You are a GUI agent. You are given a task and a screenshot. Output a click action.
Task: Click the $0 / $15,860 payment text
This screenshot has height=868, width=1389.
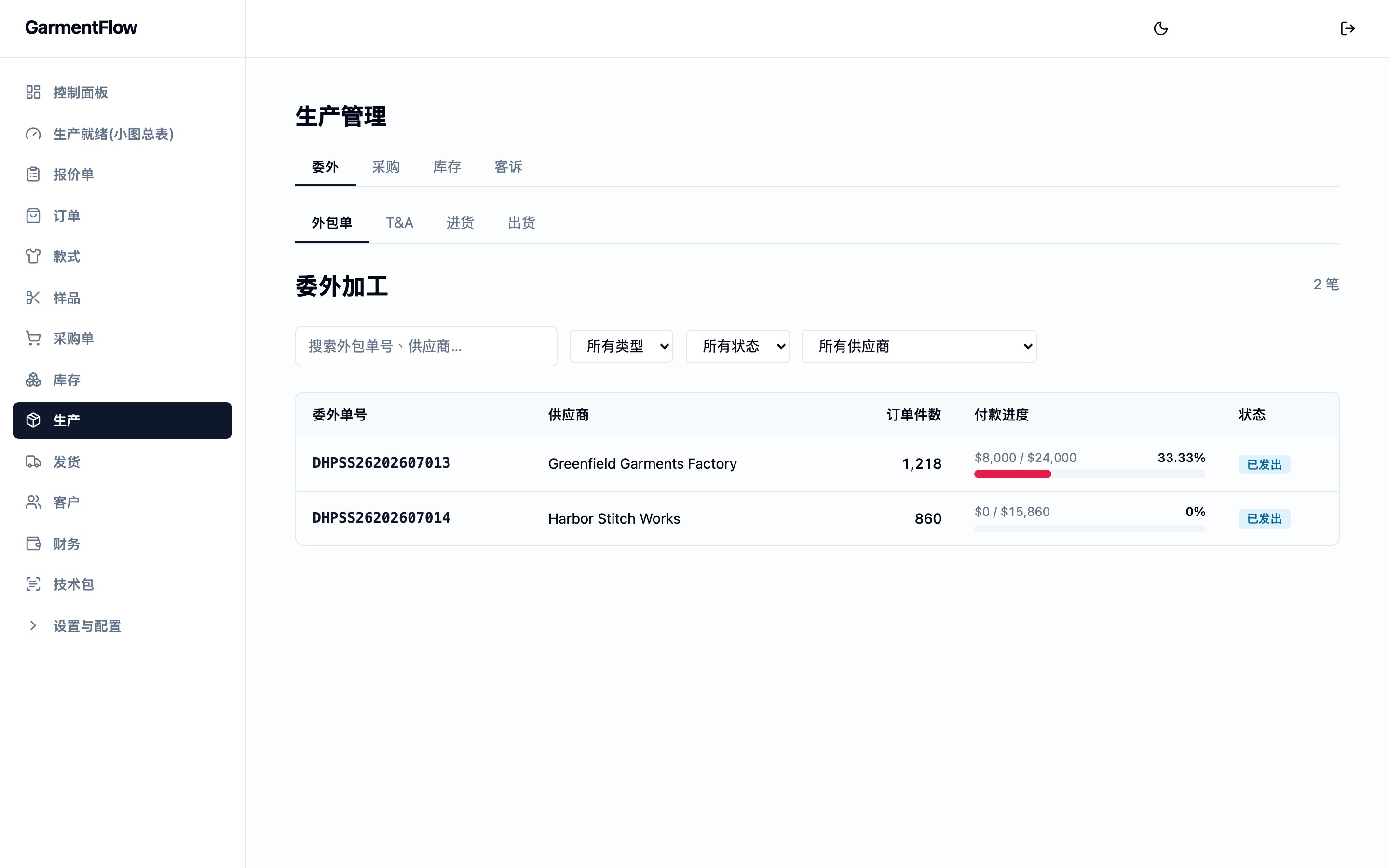(x=1012, y=512)
